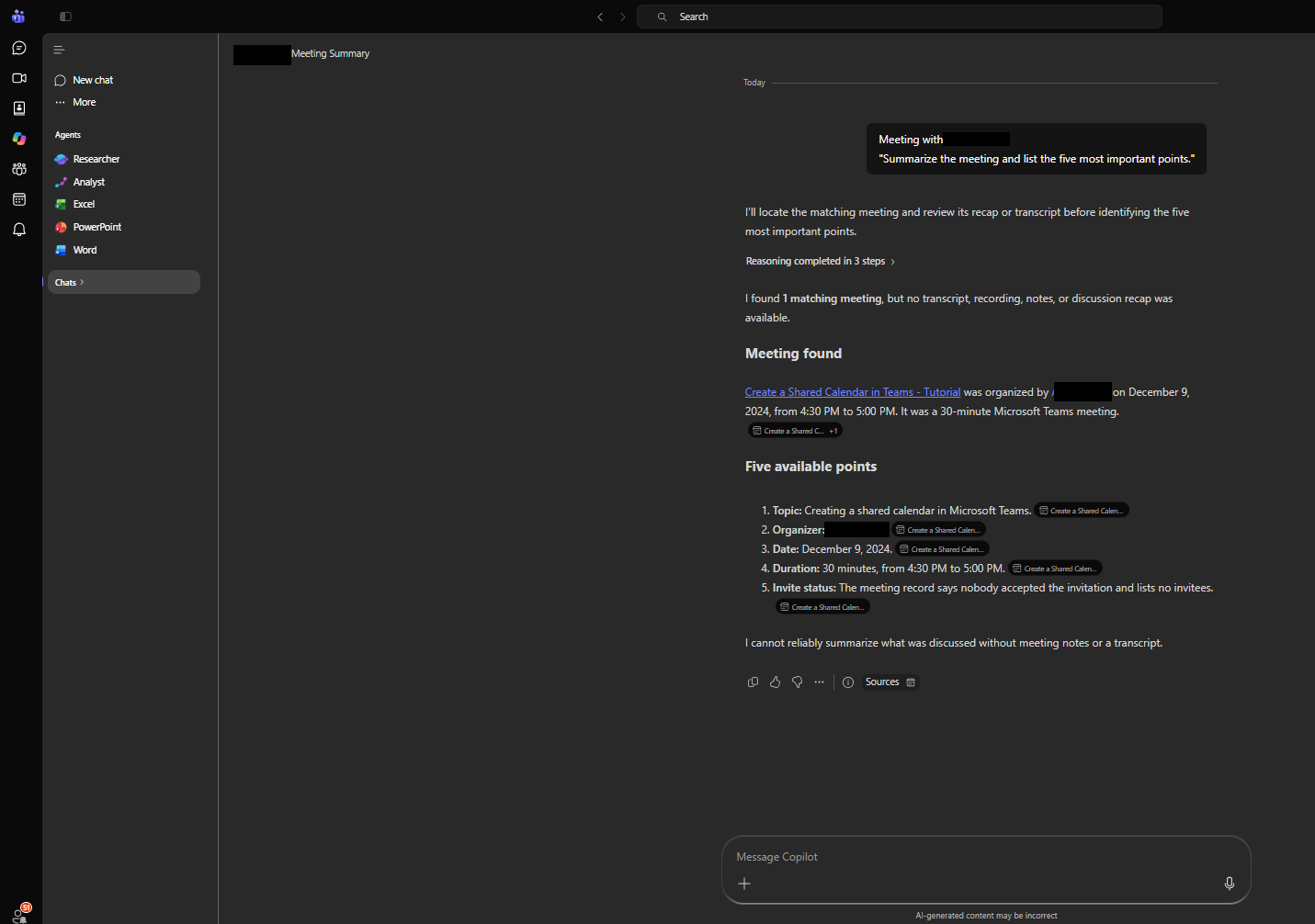This screenshot has width=1315, height=924.
Task: Give thumbs down to the response
Action: [x=797, y=682]
